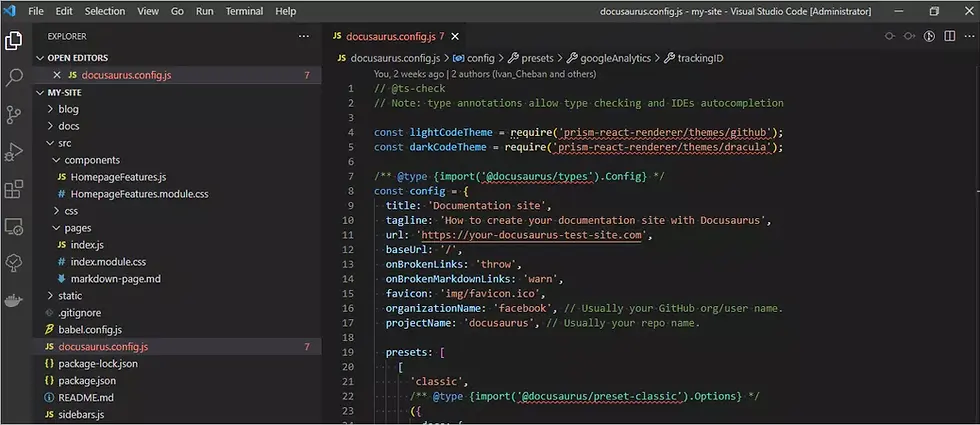980x425 pixels.
Task: Open the Search view in activity bar
Action: pyautogui.click(x=14, y=78)
